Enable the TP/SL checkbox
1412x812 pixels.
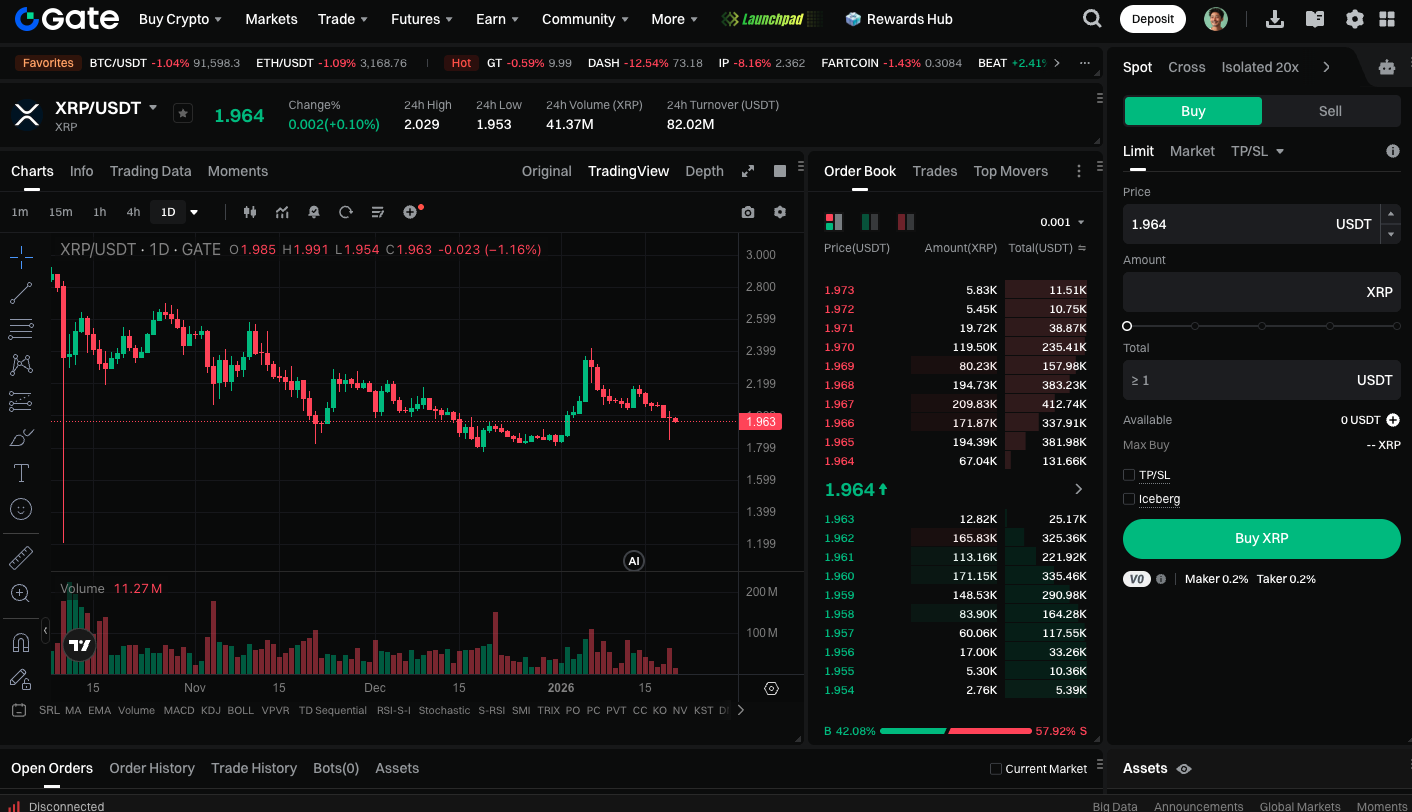(1129, 475)
